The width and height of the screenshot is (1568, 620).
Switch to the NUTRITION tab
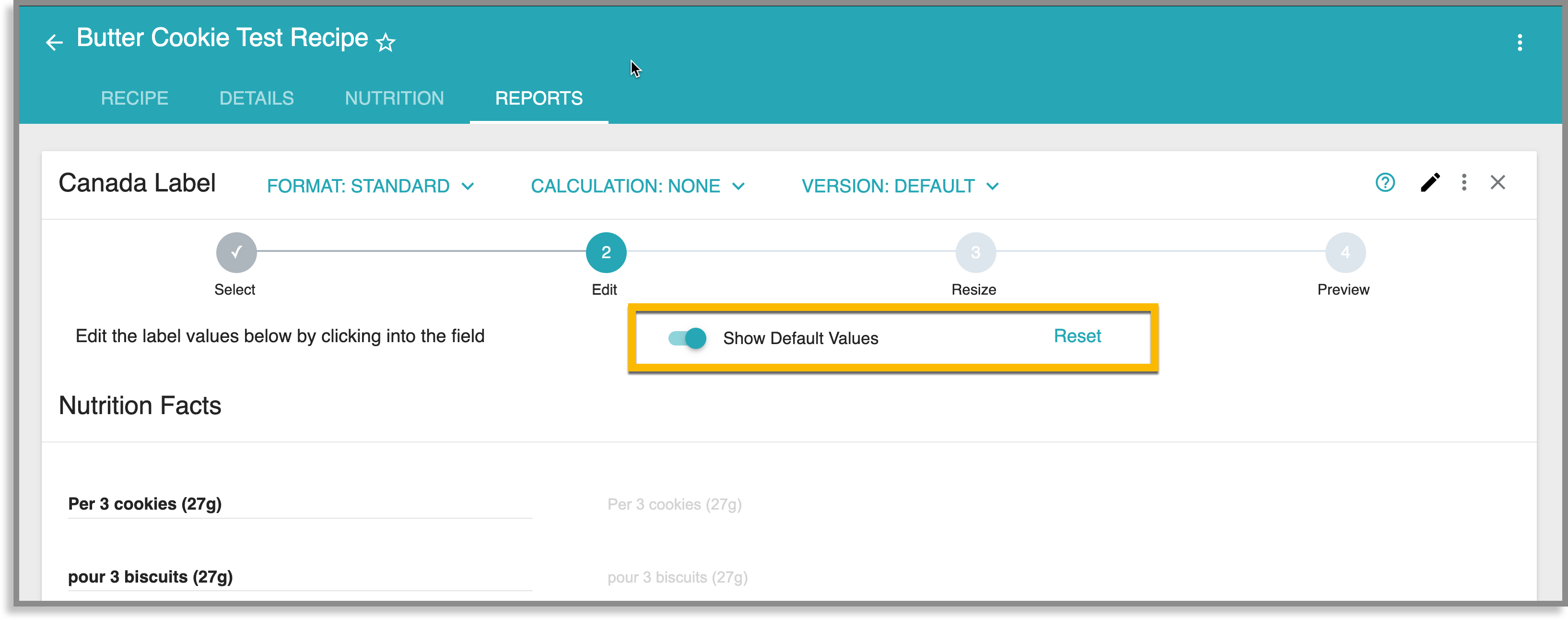tap(394, 98)
